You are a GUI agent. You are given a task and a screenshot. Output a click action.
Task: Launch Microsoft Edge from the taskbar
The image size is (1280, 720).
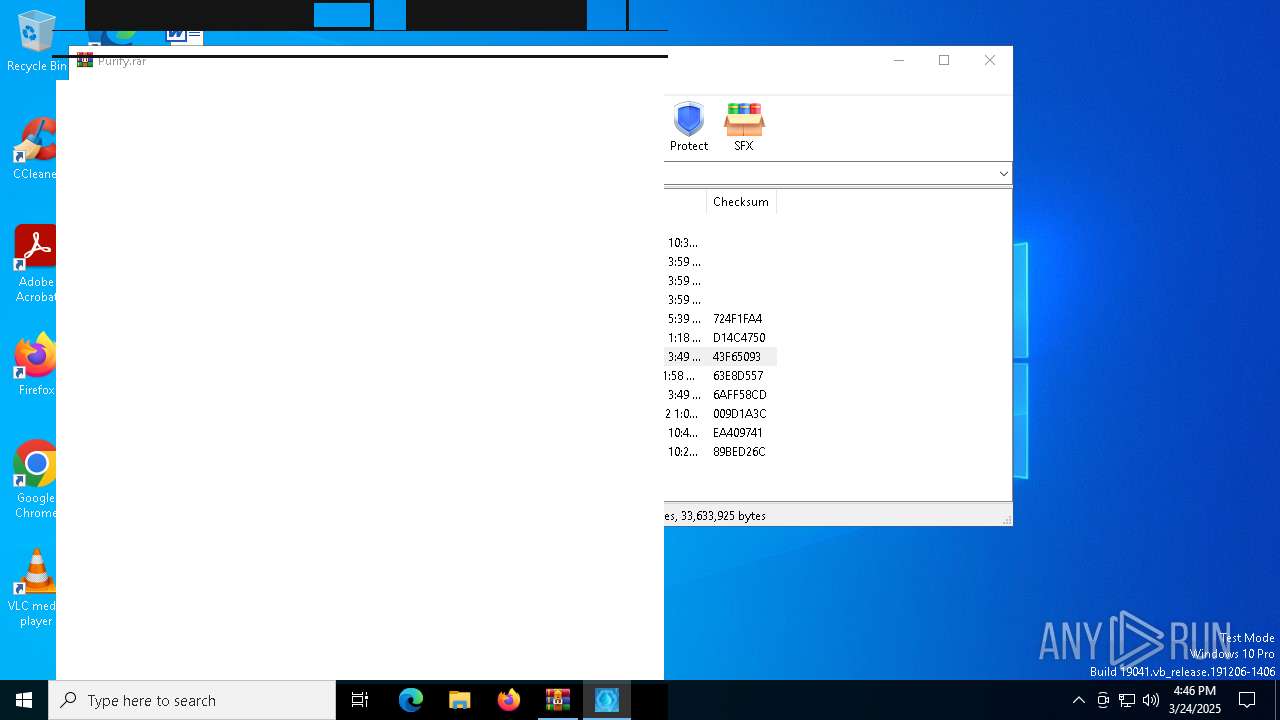click(x=411, y=700)
